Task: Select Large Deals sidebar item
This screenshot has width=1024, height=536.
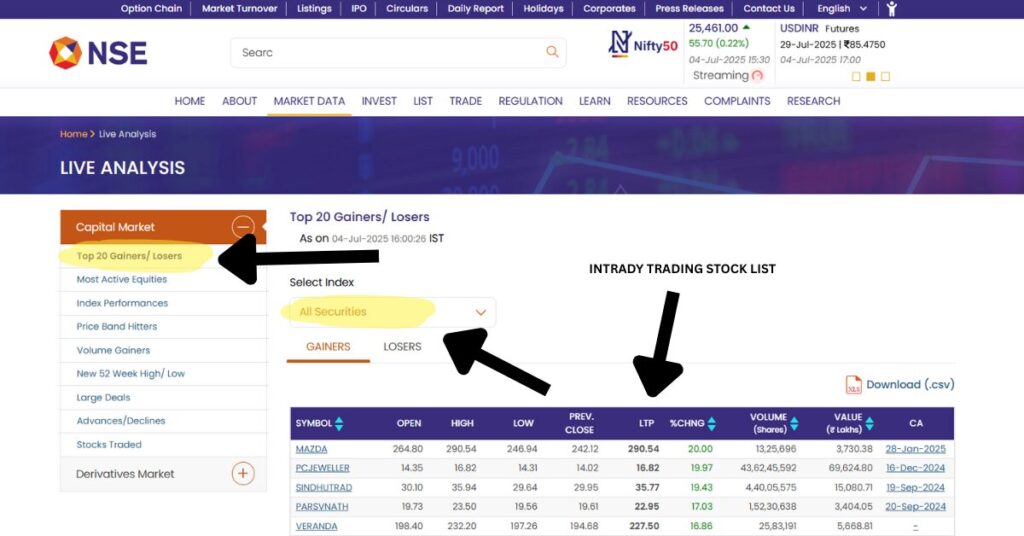Action: (103, 397)
